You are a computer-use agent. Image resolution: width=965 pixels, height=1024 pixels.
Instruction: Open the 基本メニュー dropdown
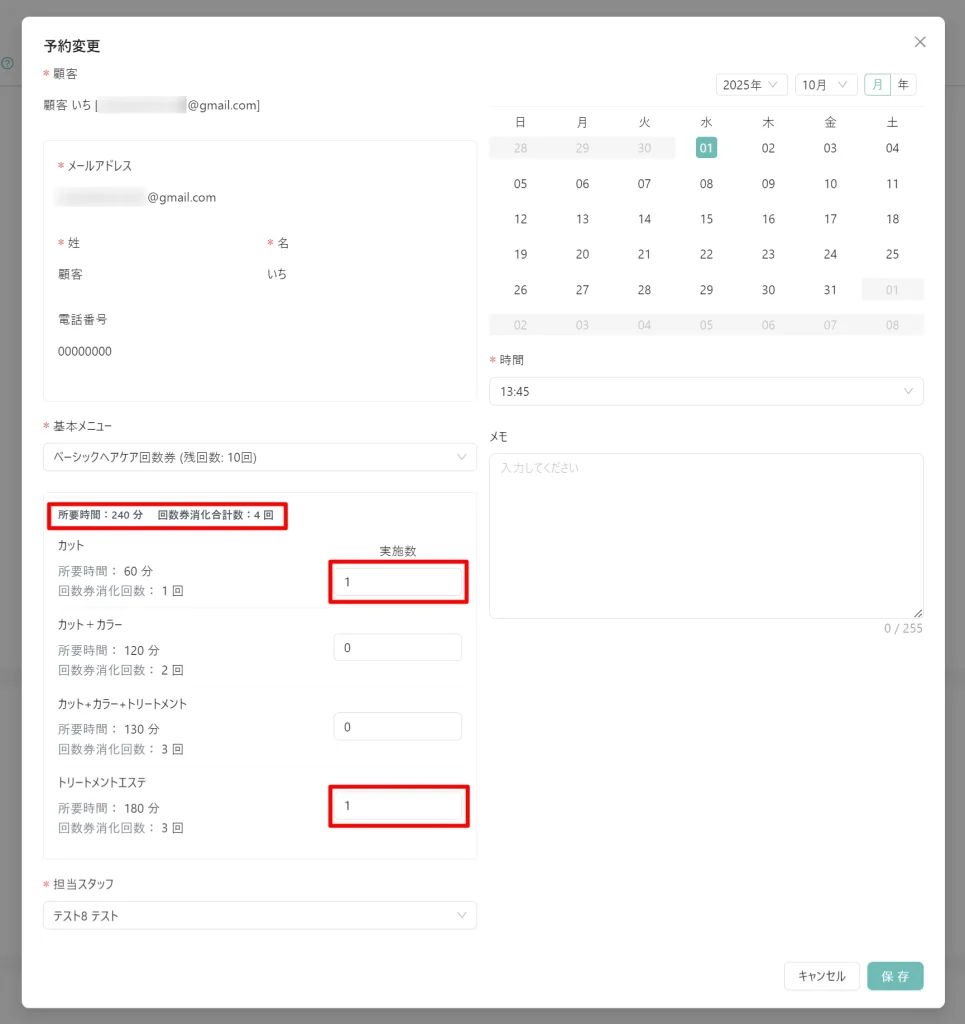click(x=259, y=457)
